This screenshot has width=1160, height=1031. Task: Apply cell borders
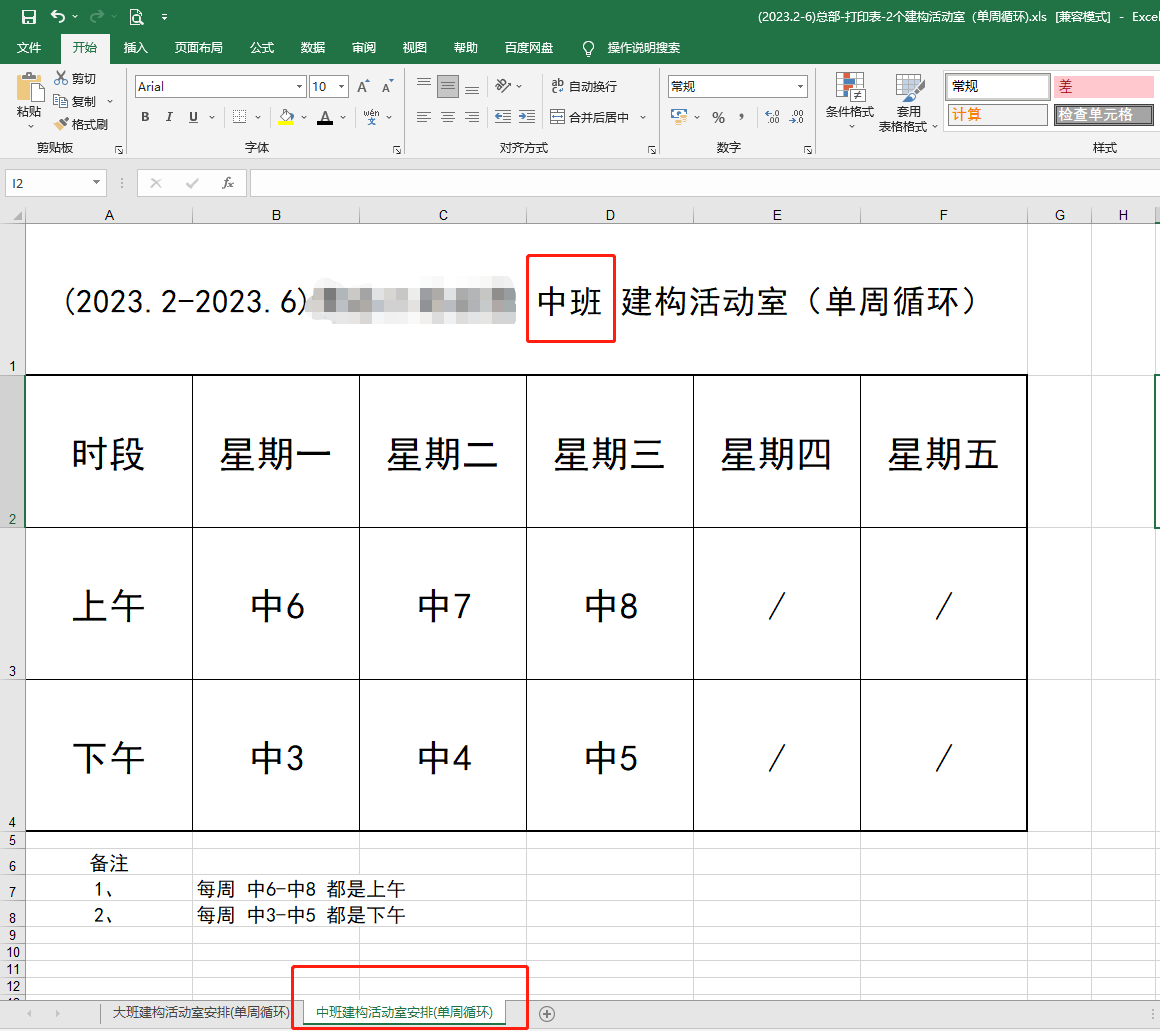pos(240,117)
